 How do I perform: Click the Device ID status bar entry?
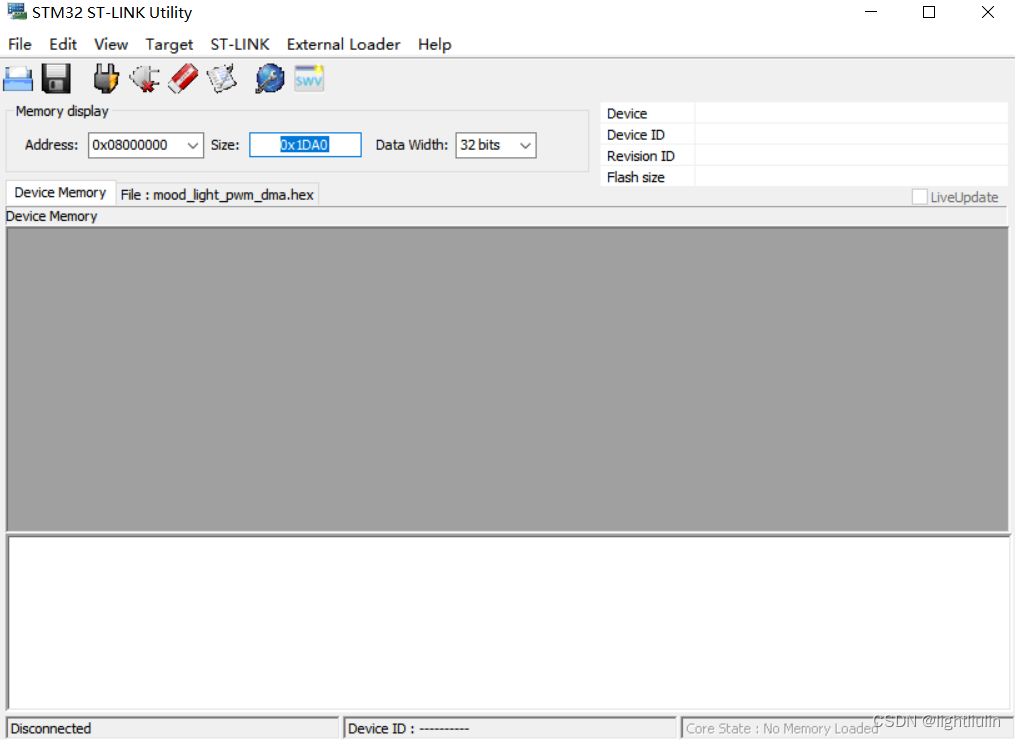[x=509, y=728]
